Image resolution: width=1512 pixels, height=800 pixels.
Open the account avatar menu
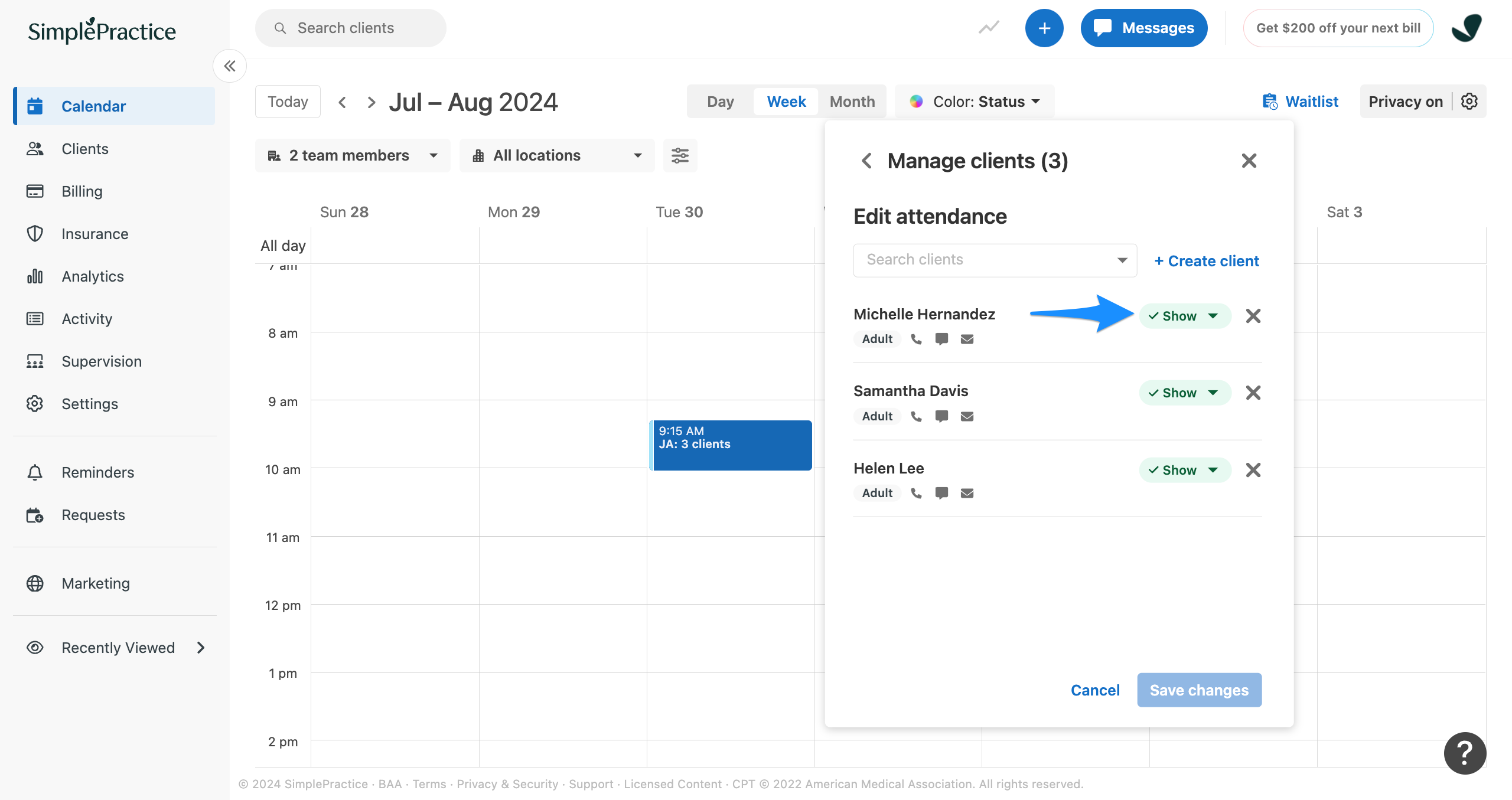coord(1467,28)
